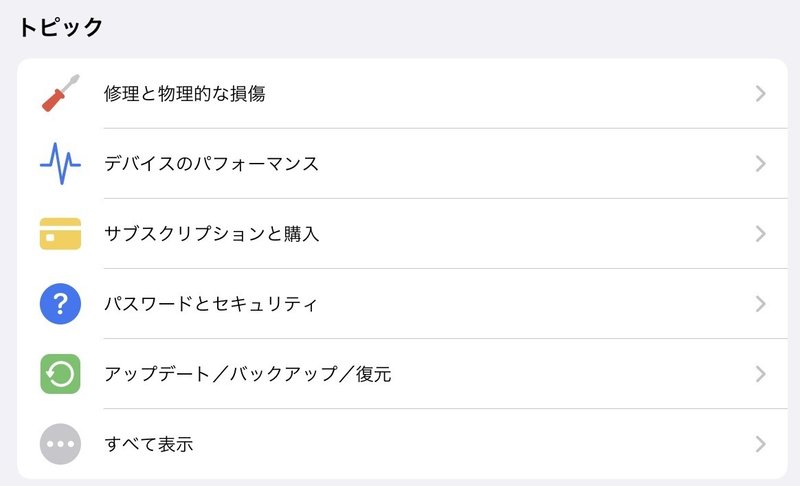Tap the green restore arrow icon
The width and height of the screenshot is (800, 486).
[x=60, y=374]
